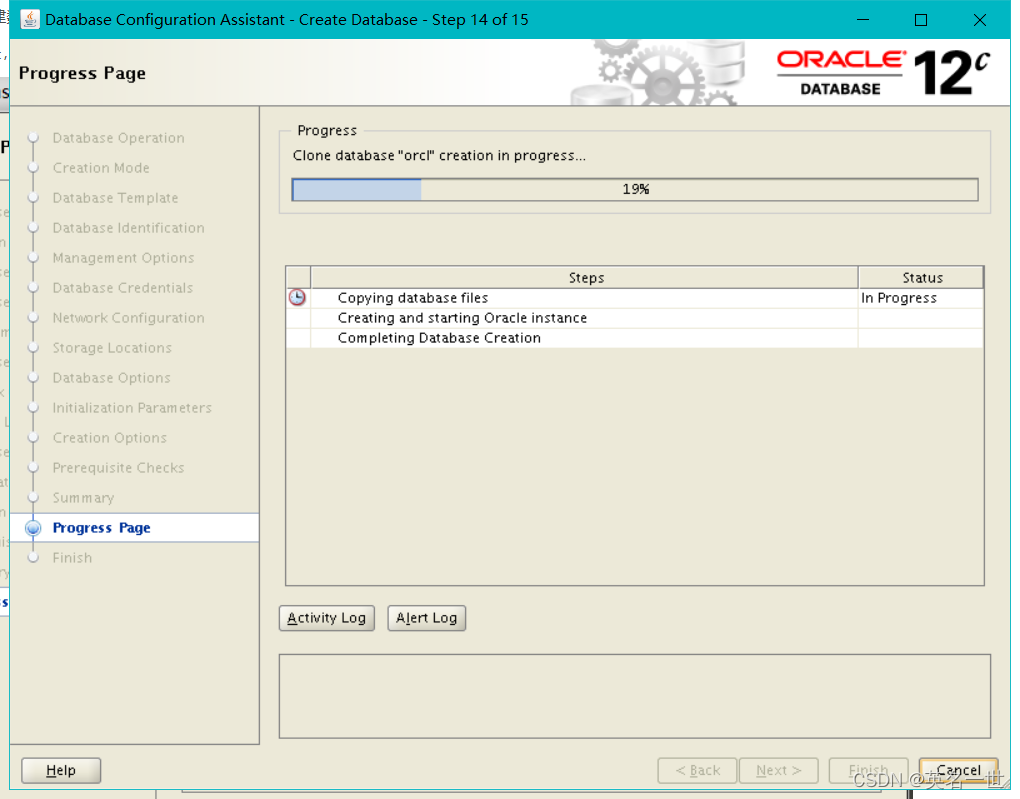Click the Status column header
This screenshot has width=1020, height=799.
click(921, 278)
